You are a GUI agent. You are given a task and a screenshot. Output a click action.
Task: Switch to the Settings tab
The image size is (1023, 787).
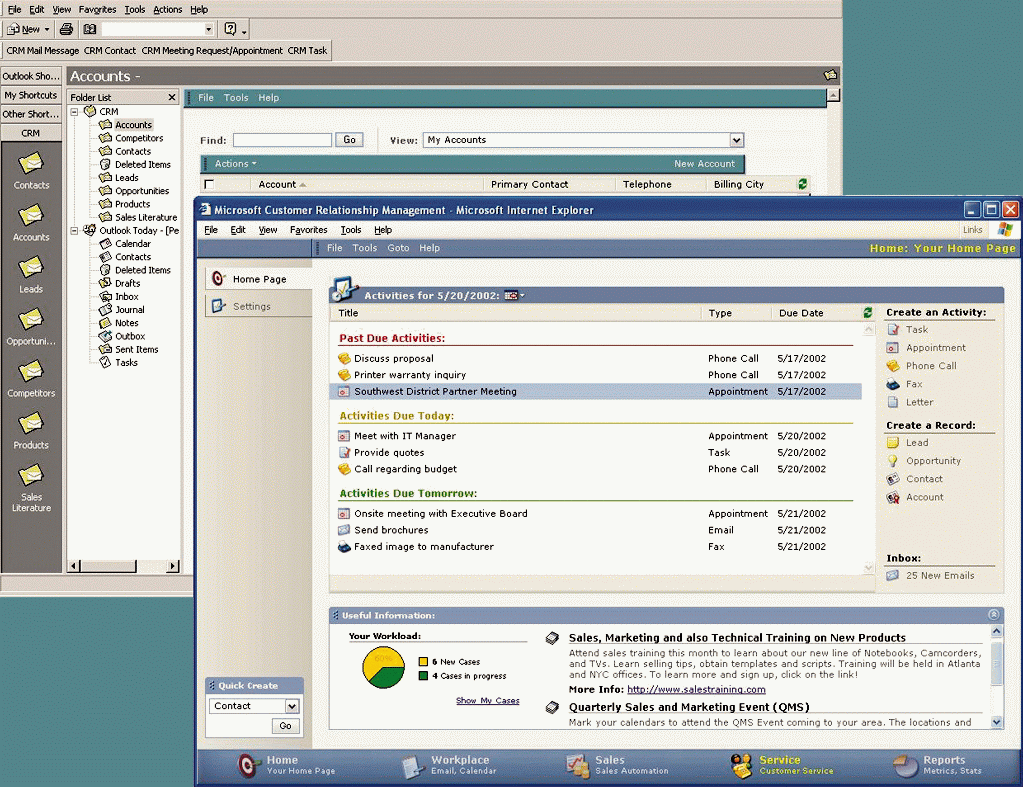click(x=251, y=306)
